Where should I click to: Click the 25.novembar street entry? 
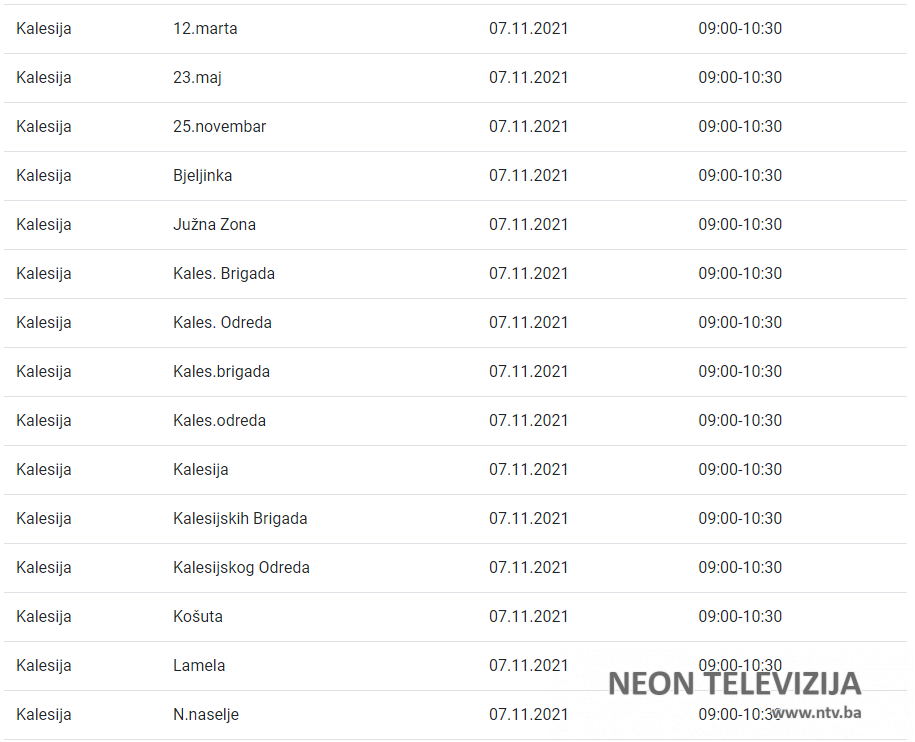click(219, 127)
